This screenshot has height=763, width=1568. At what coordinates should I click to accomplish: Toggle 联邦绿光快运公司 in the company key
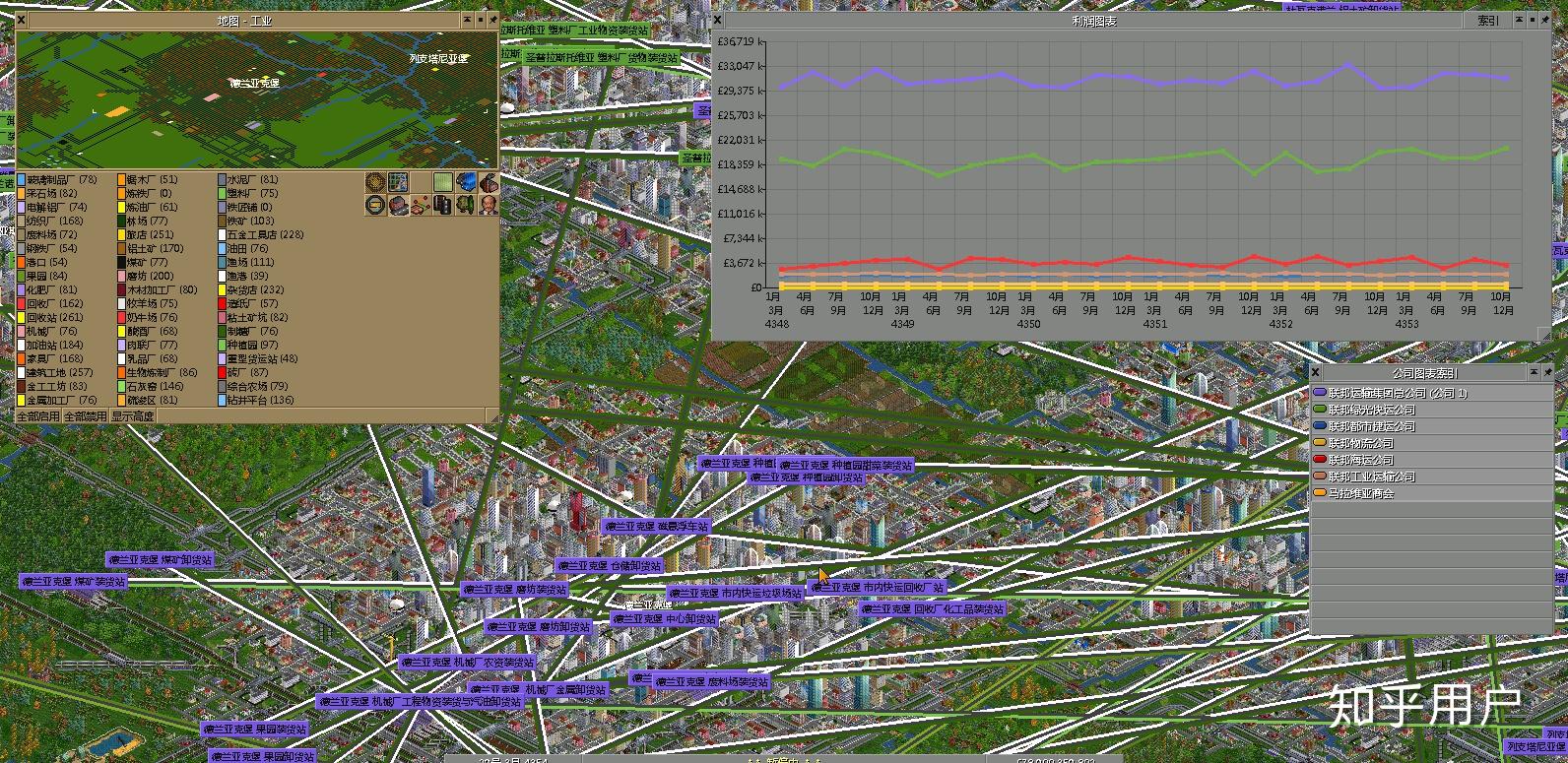(x=1432, y=410)
